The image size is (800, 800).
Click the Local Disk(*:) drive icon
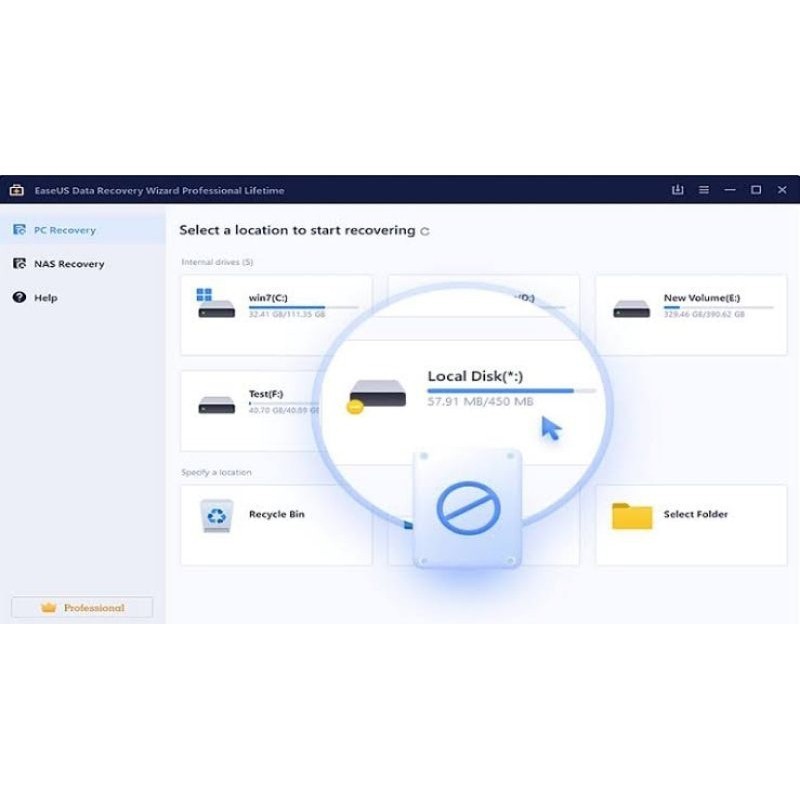click(377, 396)
